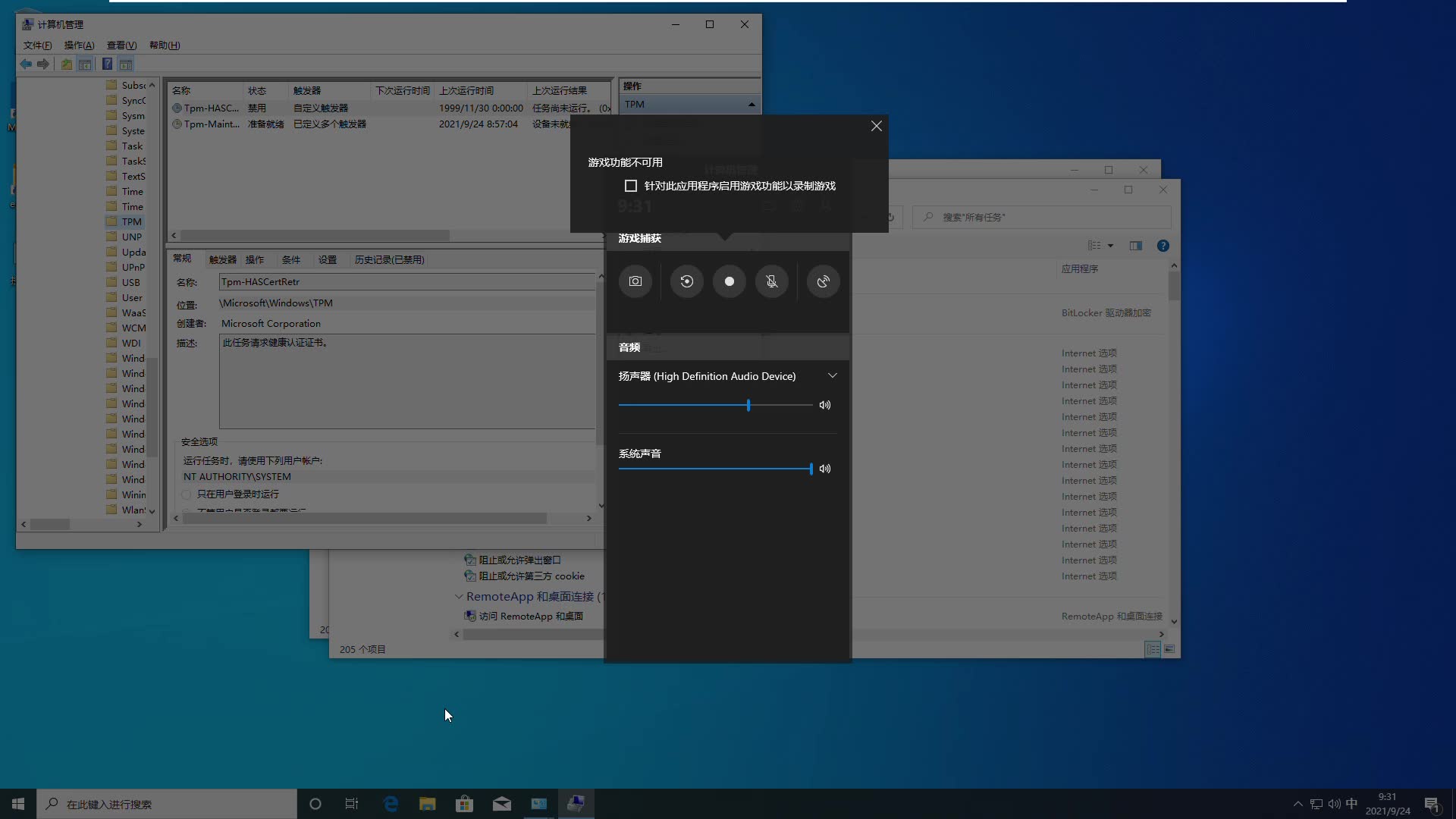Launch Microsoft Edge from the taskbar
Image resolution: width=1456 pixels, height=819 pixels.
tap(391, 804)
